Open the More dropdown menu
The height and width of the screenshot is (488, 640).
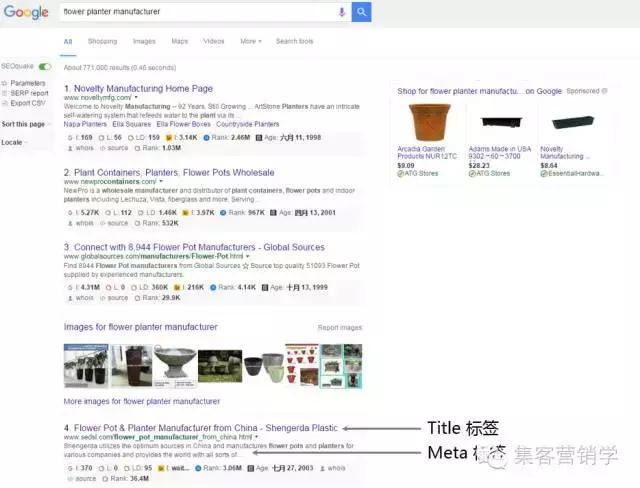pos(251,41)
